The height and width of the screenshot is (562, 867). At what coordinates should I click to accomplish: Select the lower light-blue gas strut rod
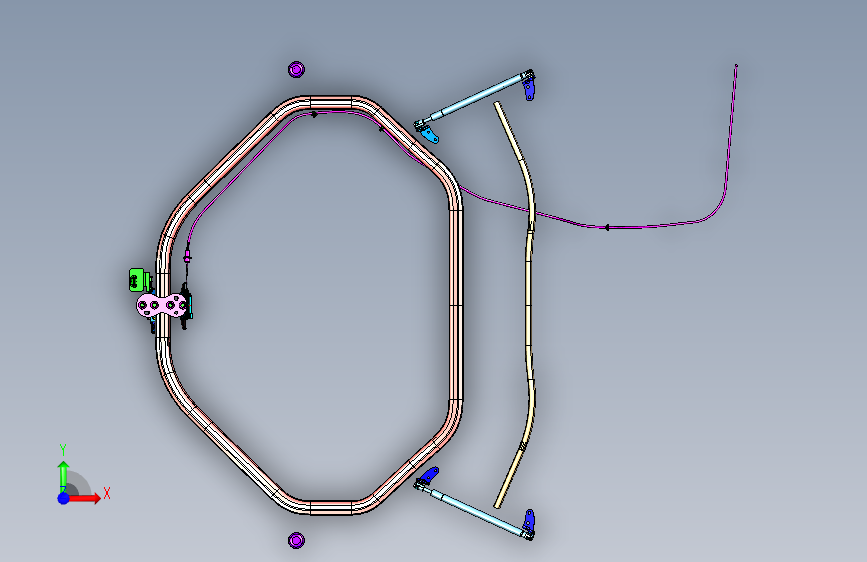[x=473, y=511]
